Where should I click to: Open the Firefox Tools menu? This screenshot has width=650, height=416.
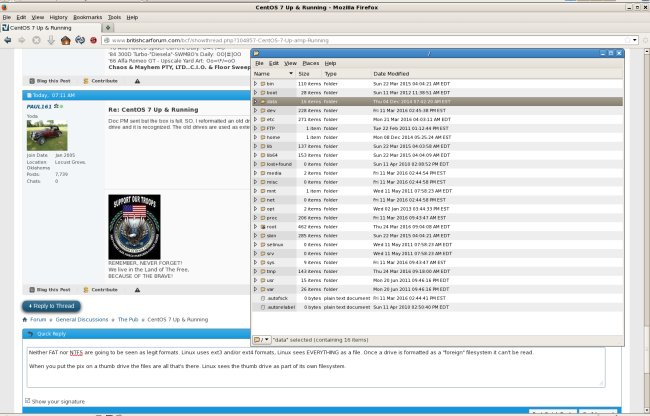(114, 17)
